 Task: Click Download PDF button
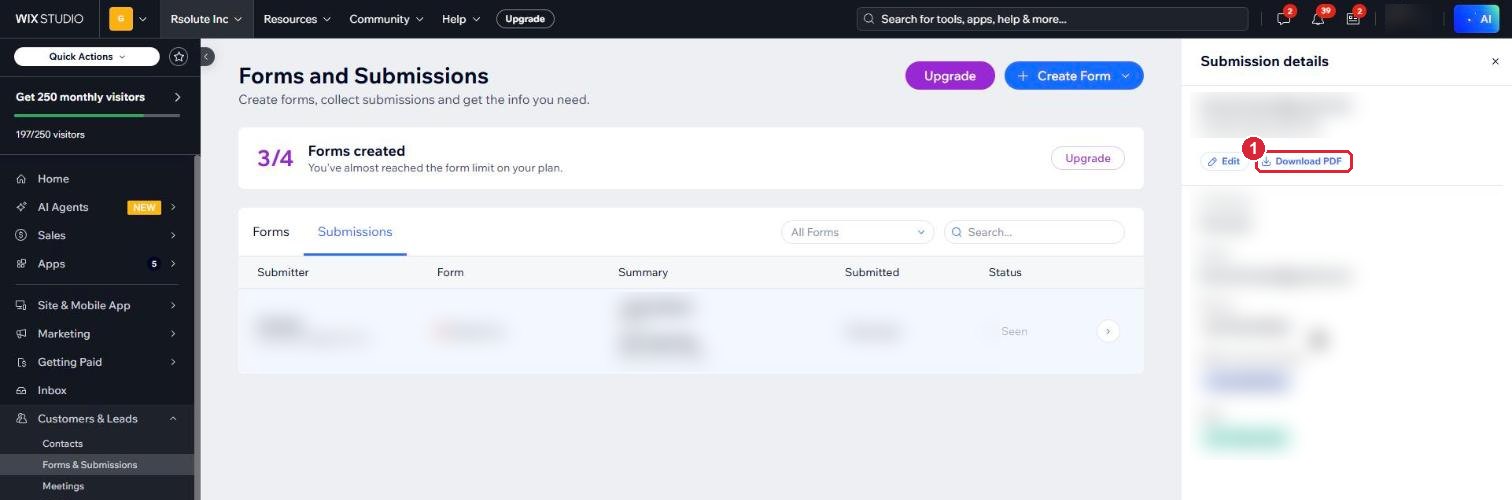[x=1304, y=161]
